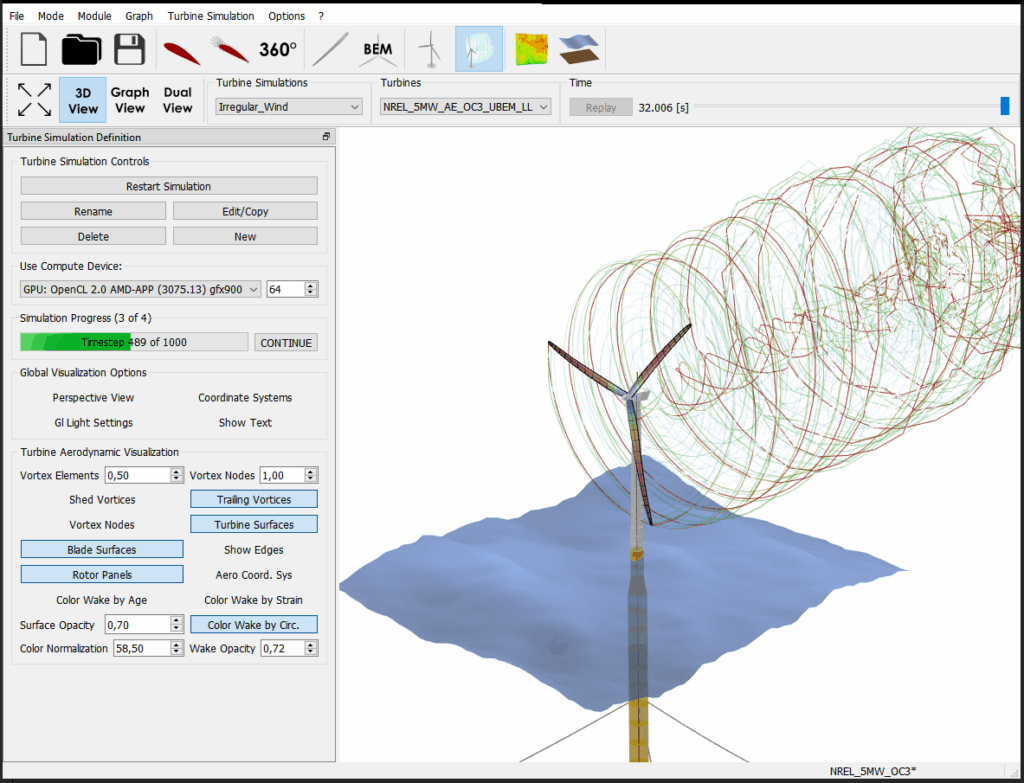Screen dimensions: 1024x783
Task: Toggle Blade Surfaces visibility
Action: pyautogui.click(x=102, y=549)
